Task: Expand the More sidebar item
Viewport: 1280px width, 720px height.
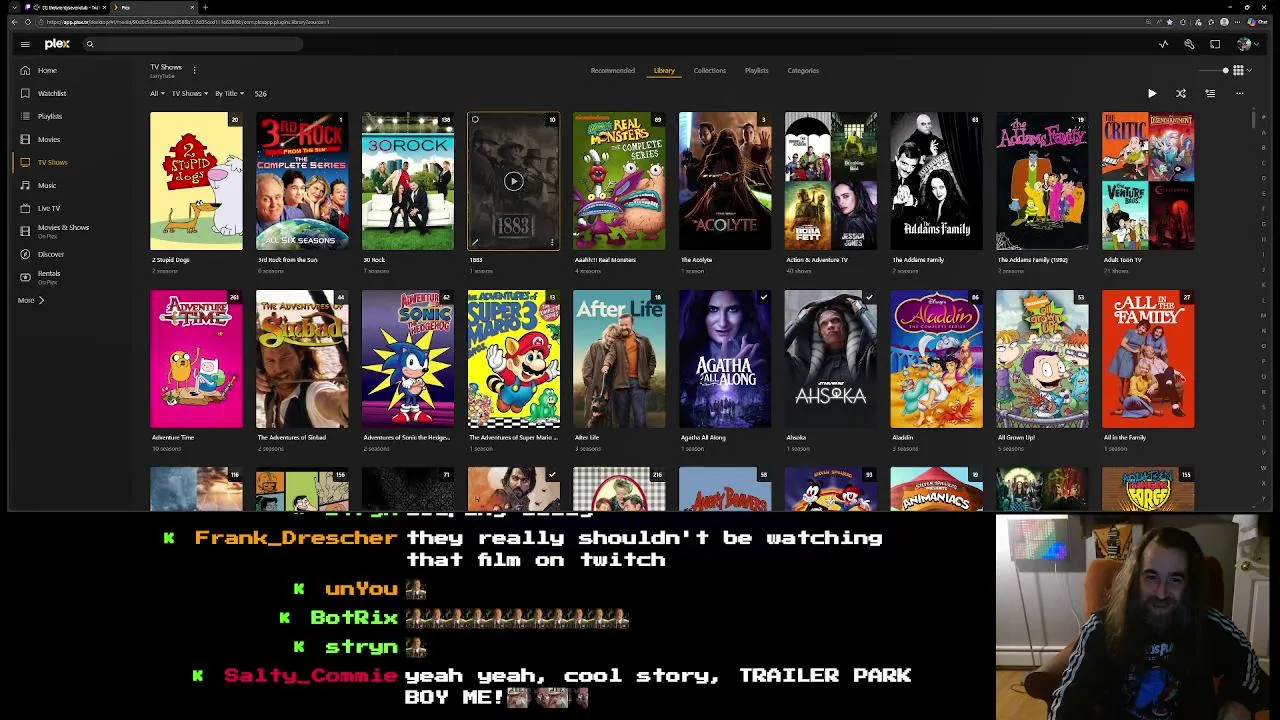Action: click(31, 300)
